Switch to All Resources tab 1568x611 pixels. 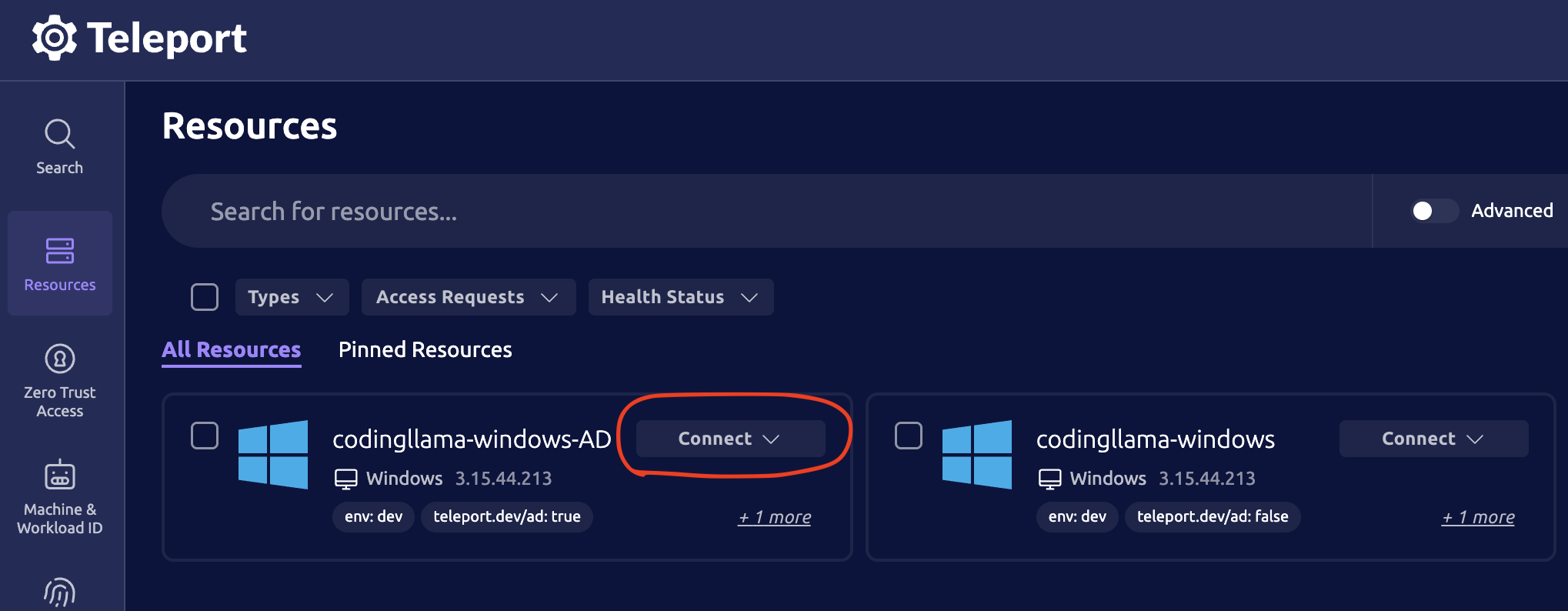point(231,350)
